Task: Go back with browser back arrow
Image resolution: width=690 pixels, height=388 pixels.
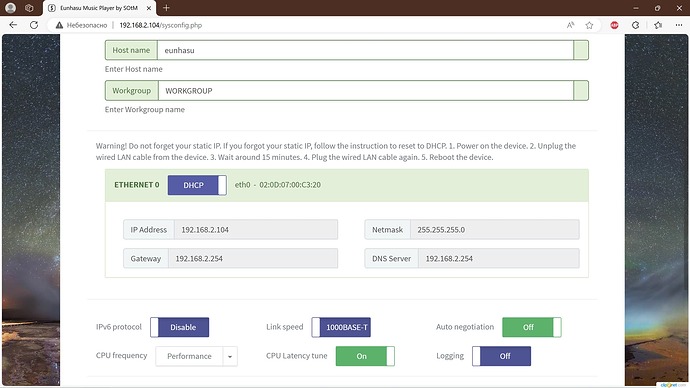Action: [13, 25]
